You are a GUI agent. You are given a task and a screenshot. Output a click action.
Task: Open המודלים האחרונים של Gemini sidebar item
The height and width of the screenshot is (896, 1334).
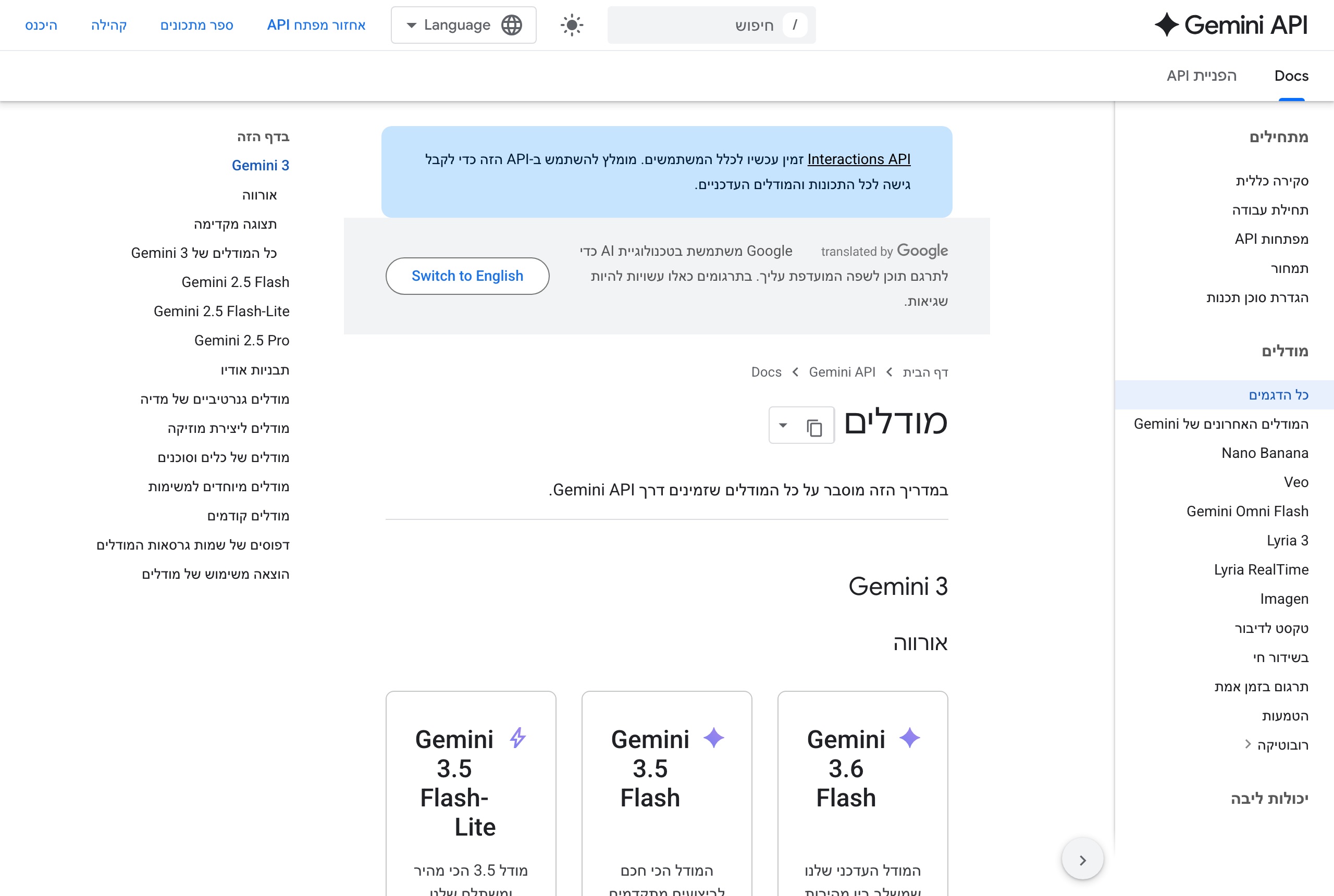[x=1221, y=424]
